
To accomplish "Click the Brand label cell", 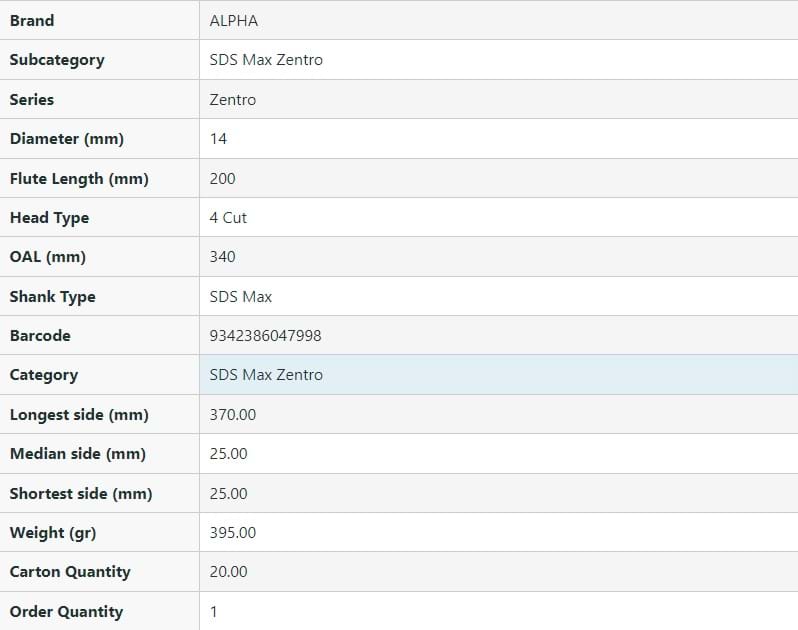I will coord(32,20).
